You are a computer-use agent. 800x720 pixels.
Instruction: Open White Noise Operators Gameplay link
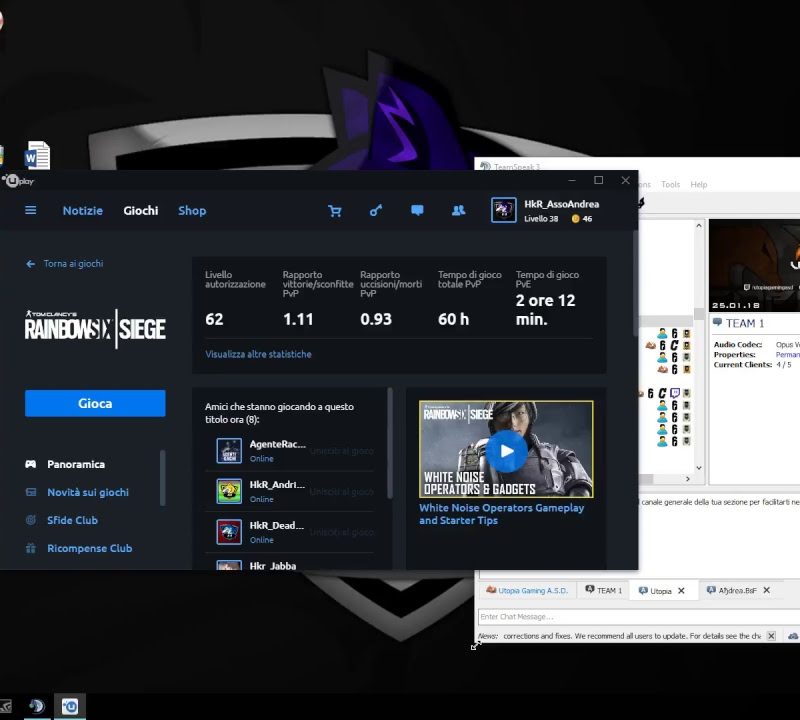click(x=502, y=514)
